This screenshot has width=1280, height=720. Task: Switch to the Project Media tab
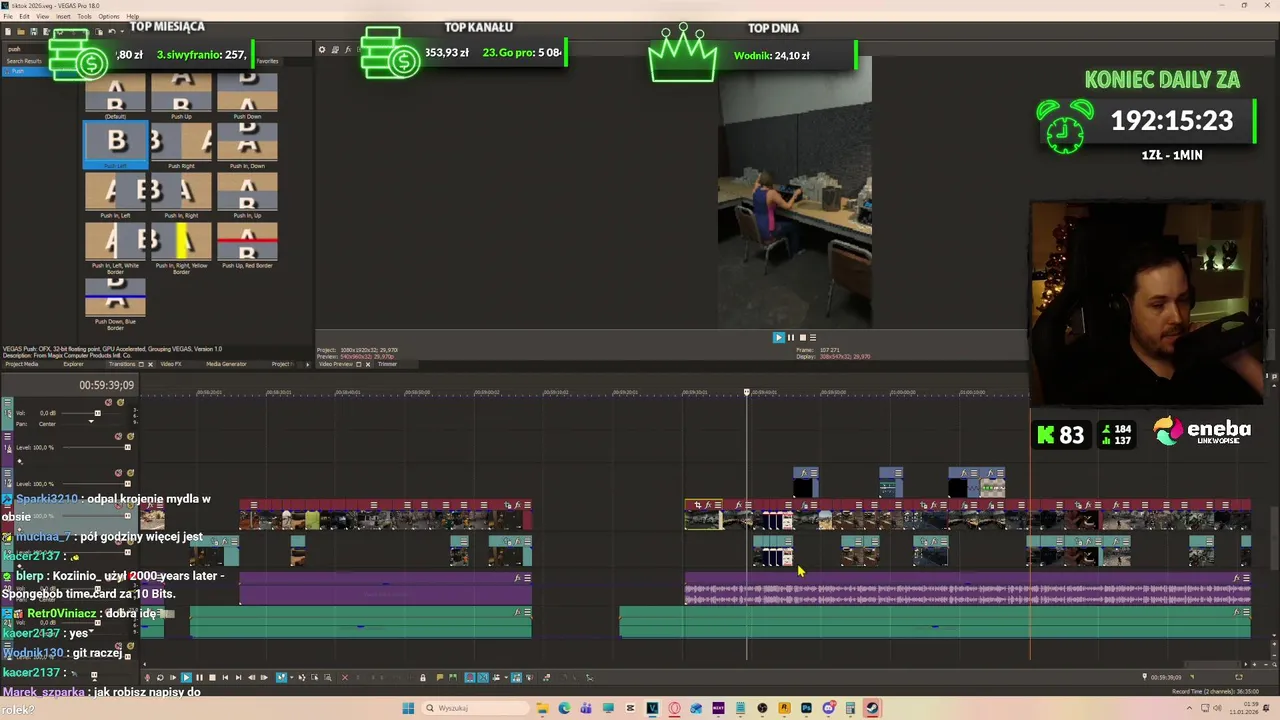pos(22,364)
